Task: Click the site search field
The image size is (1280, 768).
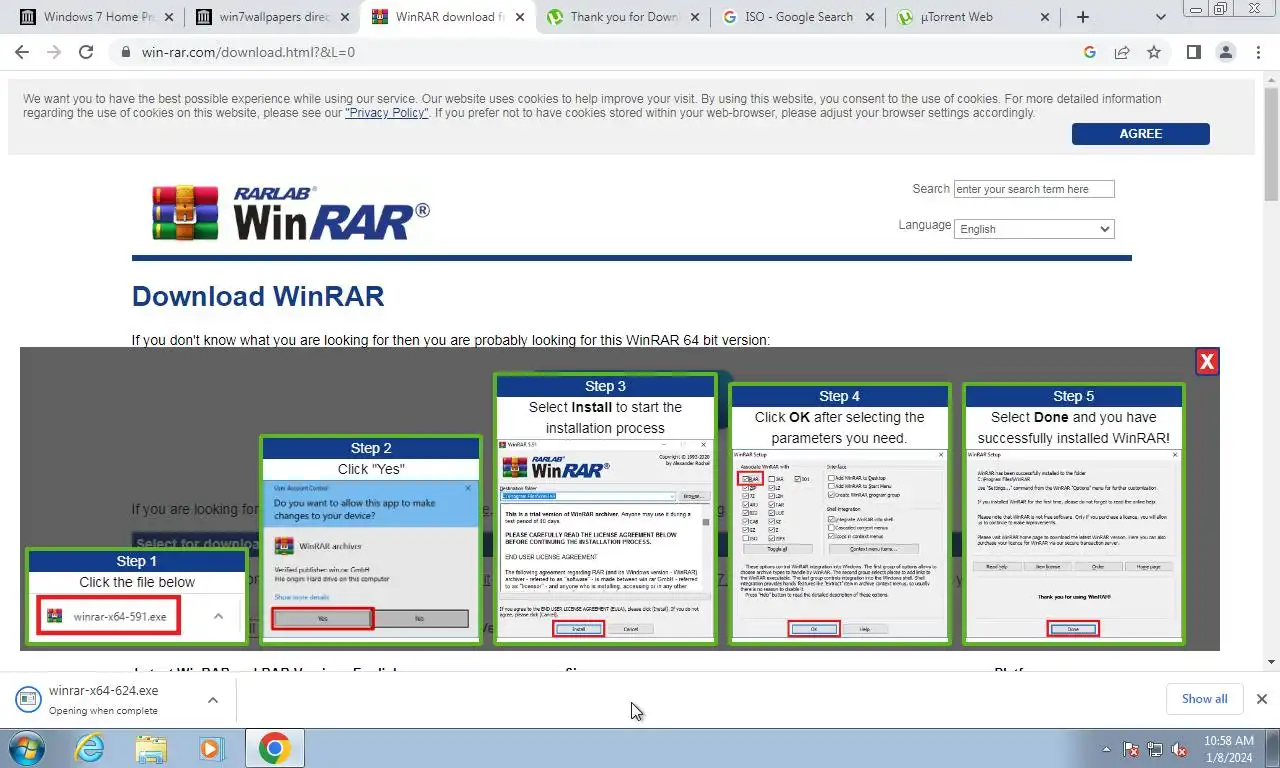Action: tap(1034, 189)
